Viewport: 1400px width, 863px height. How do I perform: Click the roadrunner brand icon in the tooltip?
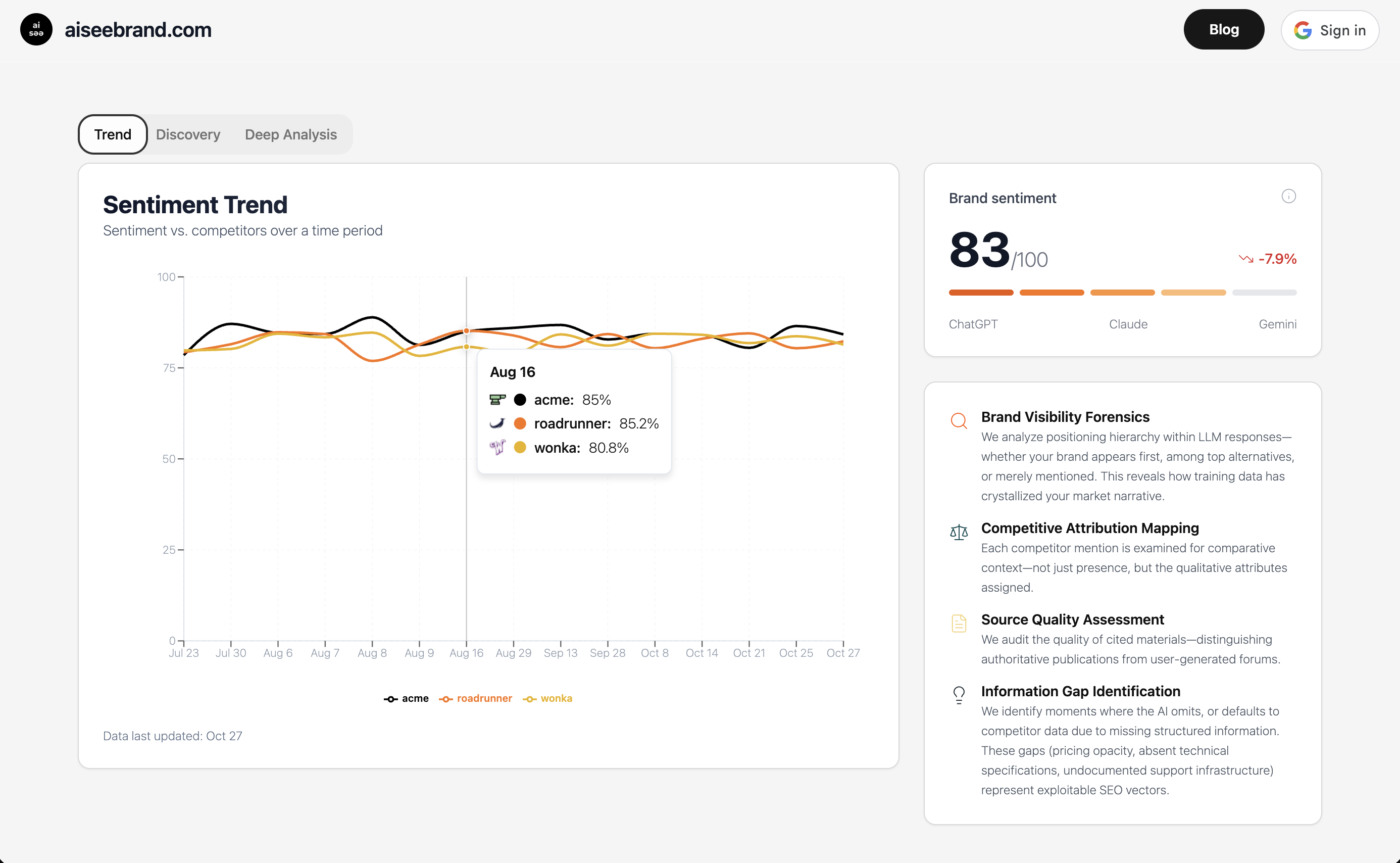click(497, 423)
